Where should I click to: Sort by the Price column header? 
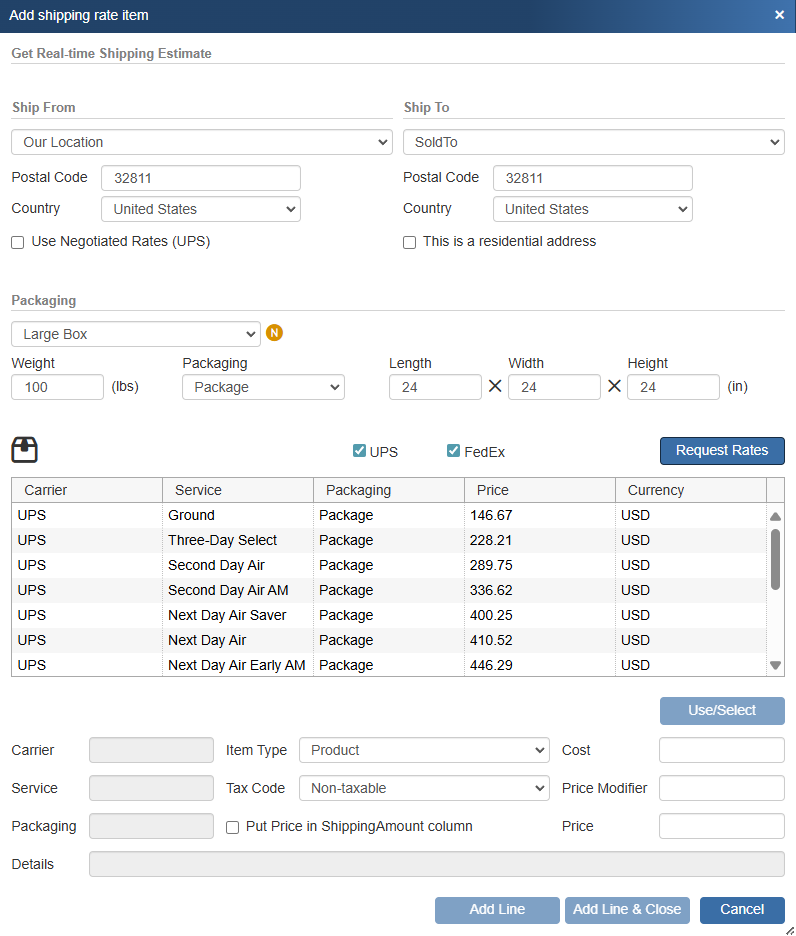click(539, 490)
